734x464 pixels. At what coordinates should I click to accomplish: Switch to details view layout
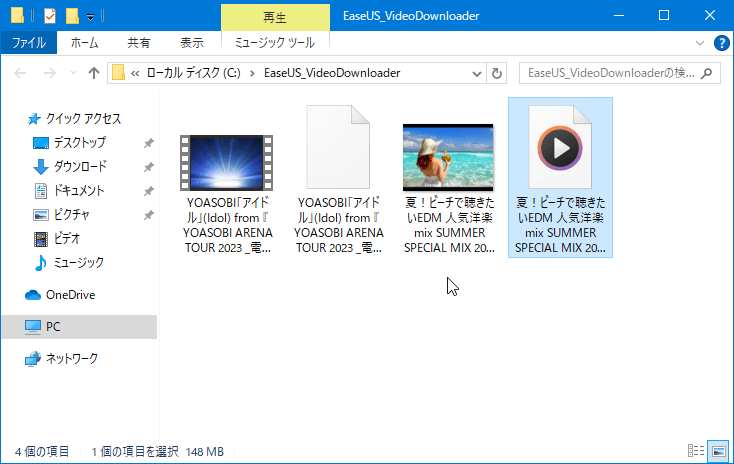(x=696, y=451)
